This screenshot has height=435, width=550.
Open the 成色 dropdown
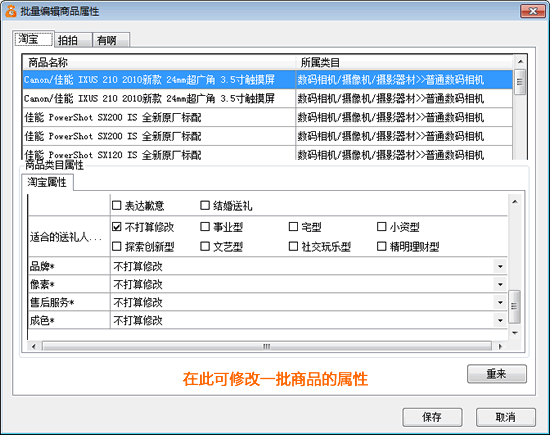click(500, 320)
